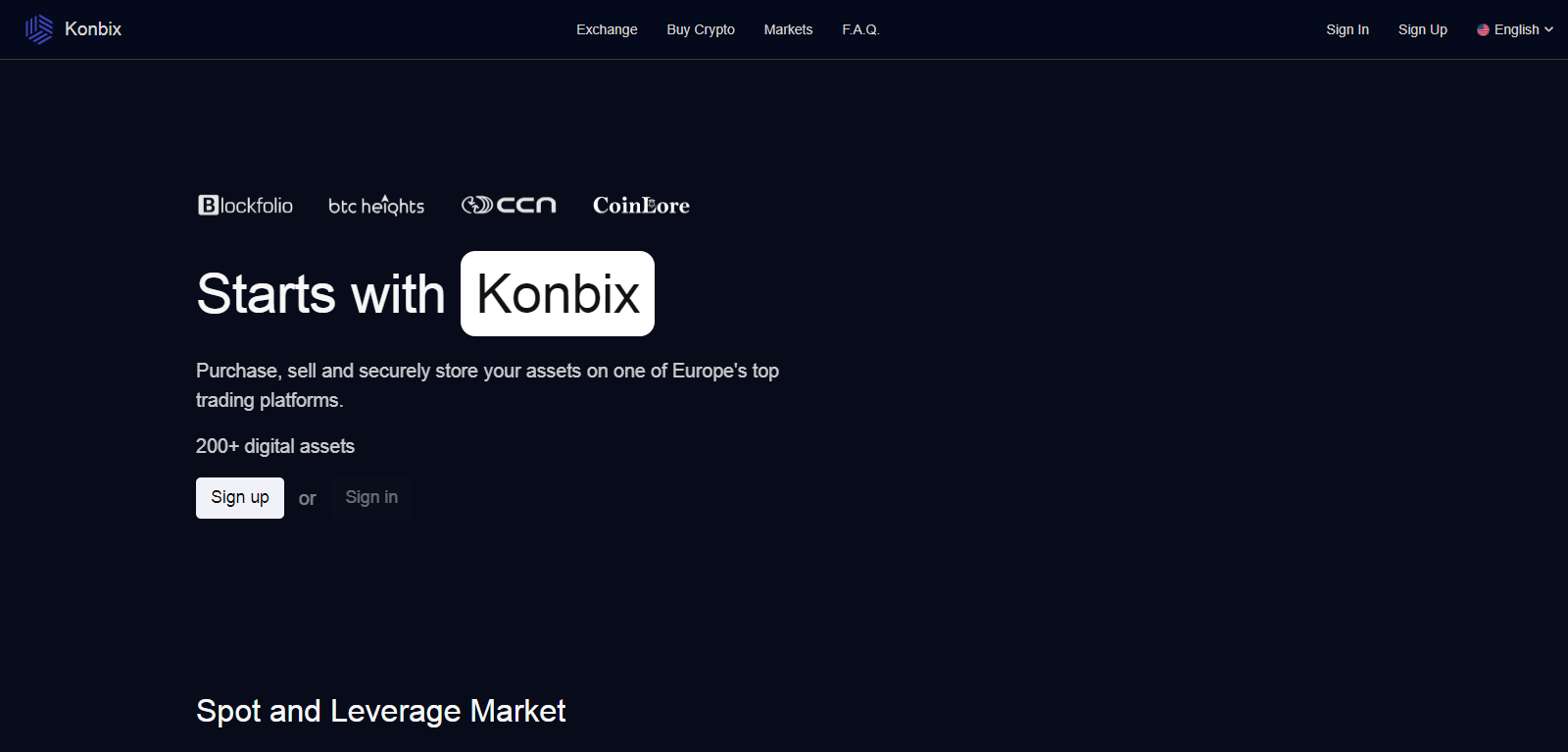
Task: Click Sign Up in the header
Action: click(x=1423, y=29)
